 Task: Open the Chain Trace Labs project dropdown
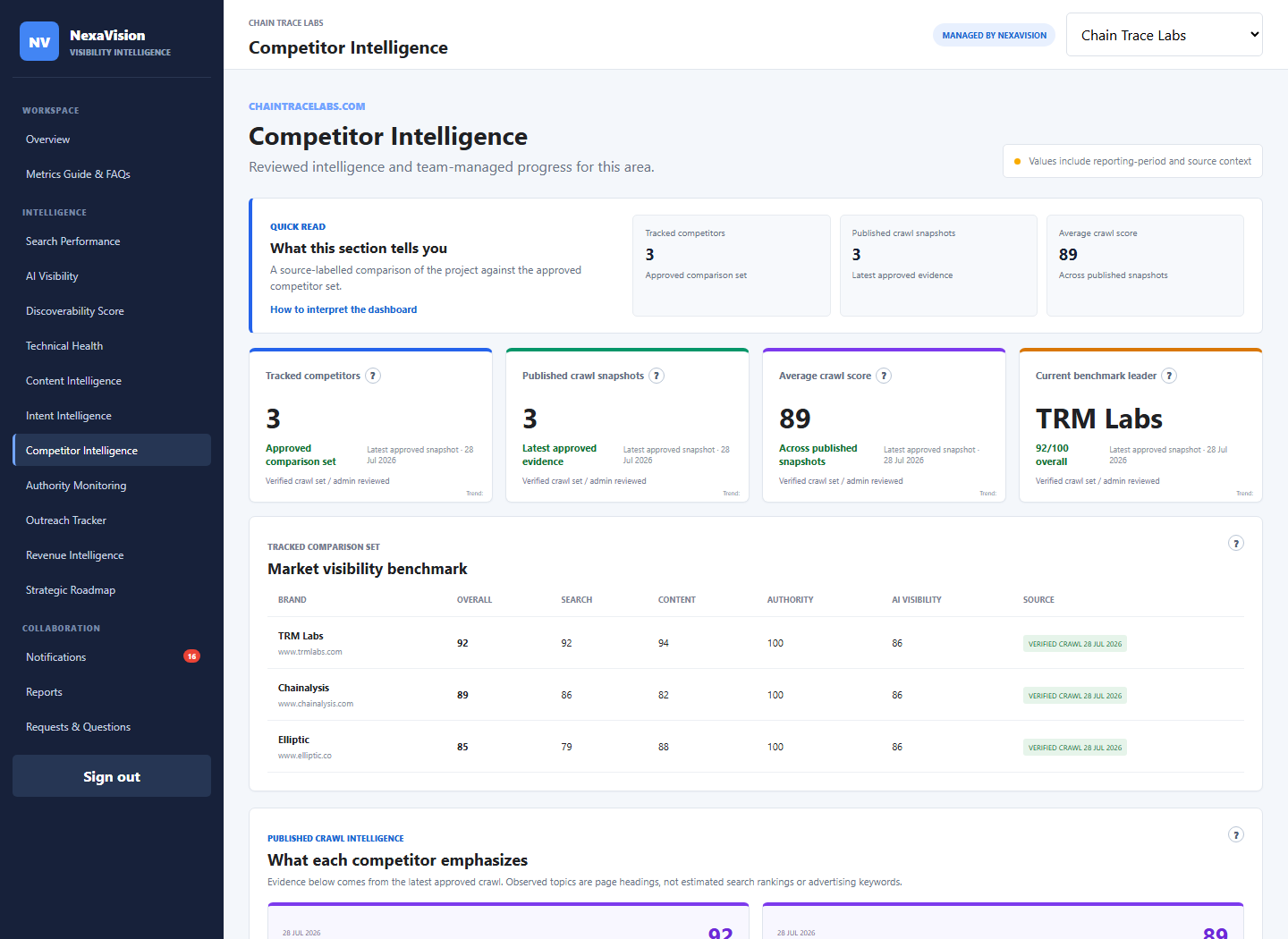click(x=1164, y=35)
